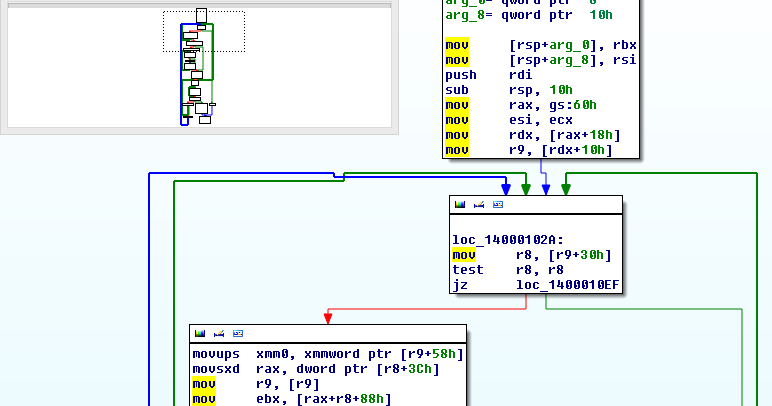The image size is (772, 406).
Task: Click group nodes icon in loc_14000102A block
Action: 498,204
